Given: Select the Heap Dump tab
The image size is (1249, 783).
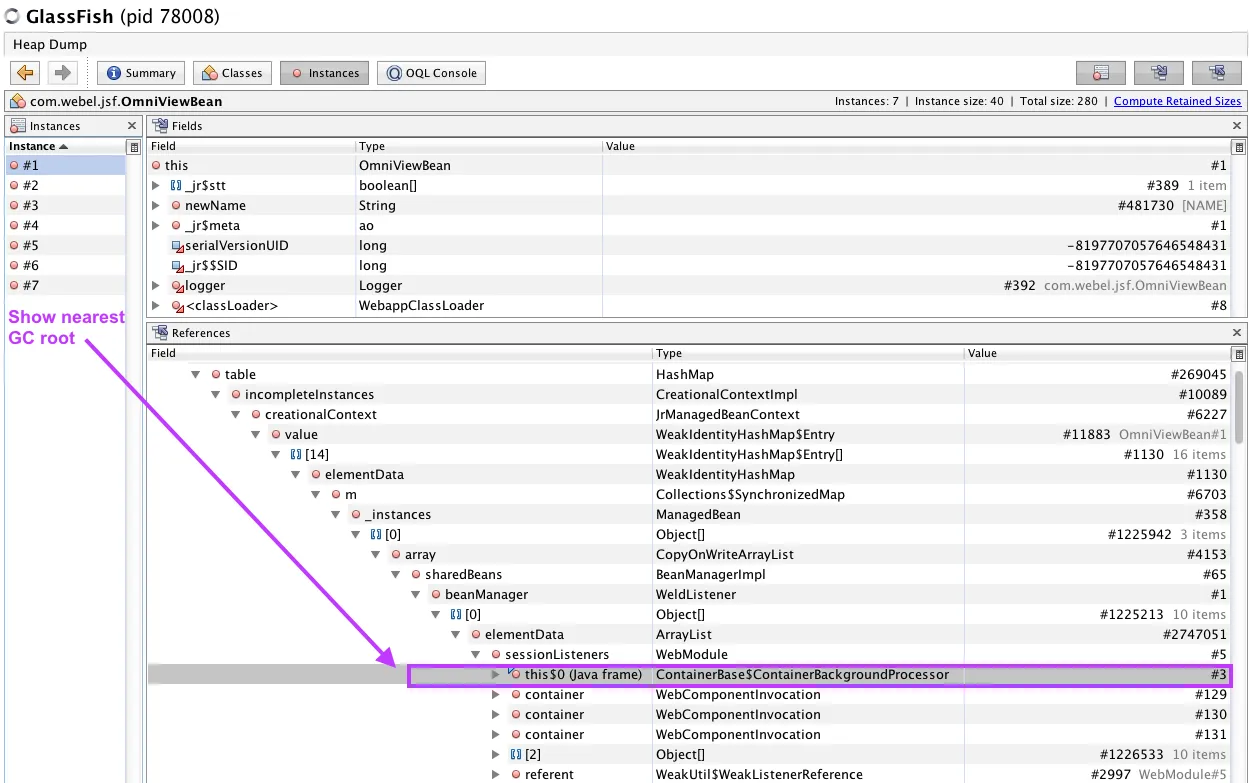Looking at the screenshot, I should tap(50, 44).
